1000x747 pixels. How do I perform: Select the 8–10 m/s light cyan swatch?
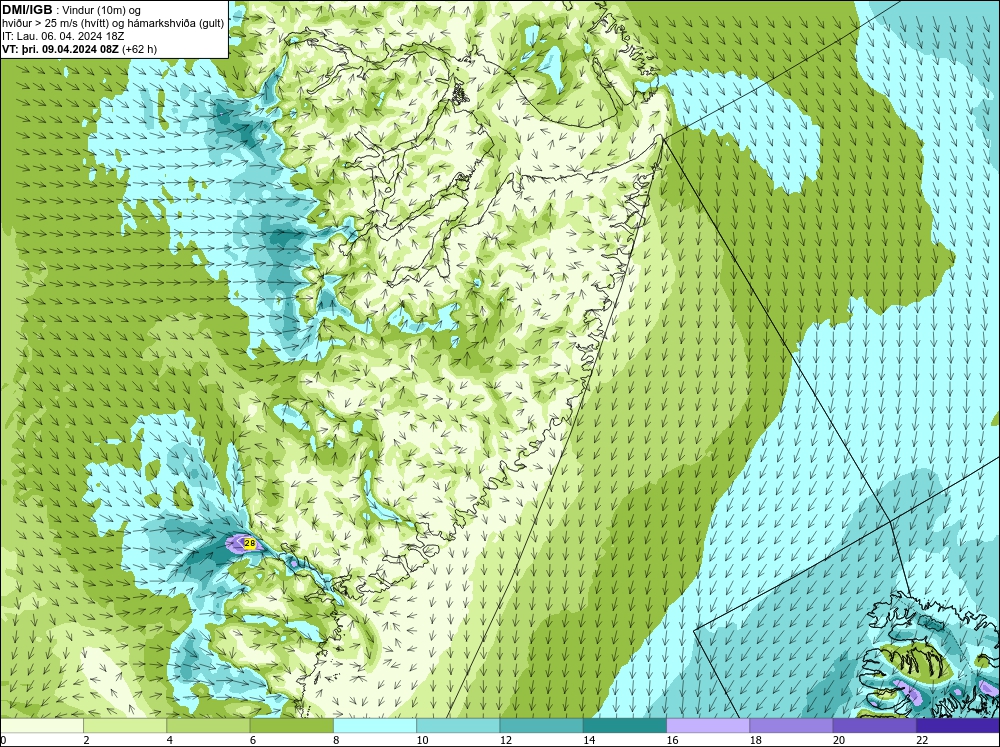coord(375,726)
